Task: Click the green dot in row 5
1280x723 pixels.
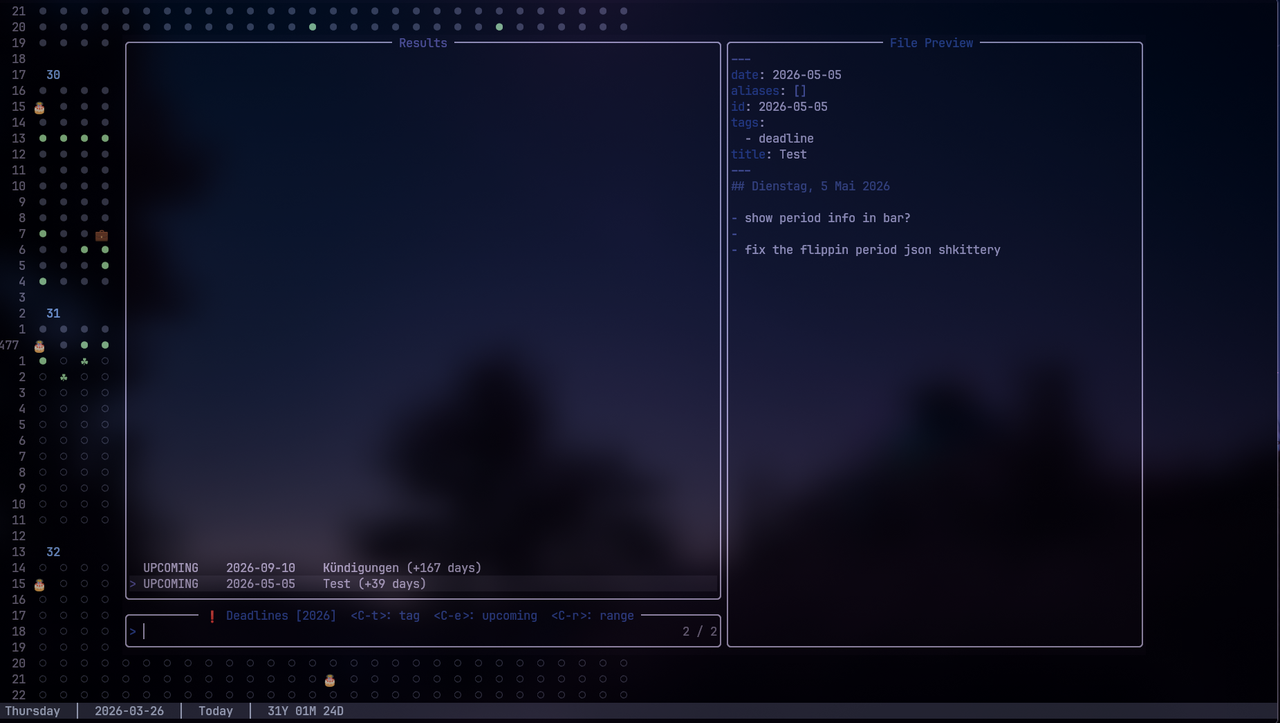Action: [x=105, y=266]
